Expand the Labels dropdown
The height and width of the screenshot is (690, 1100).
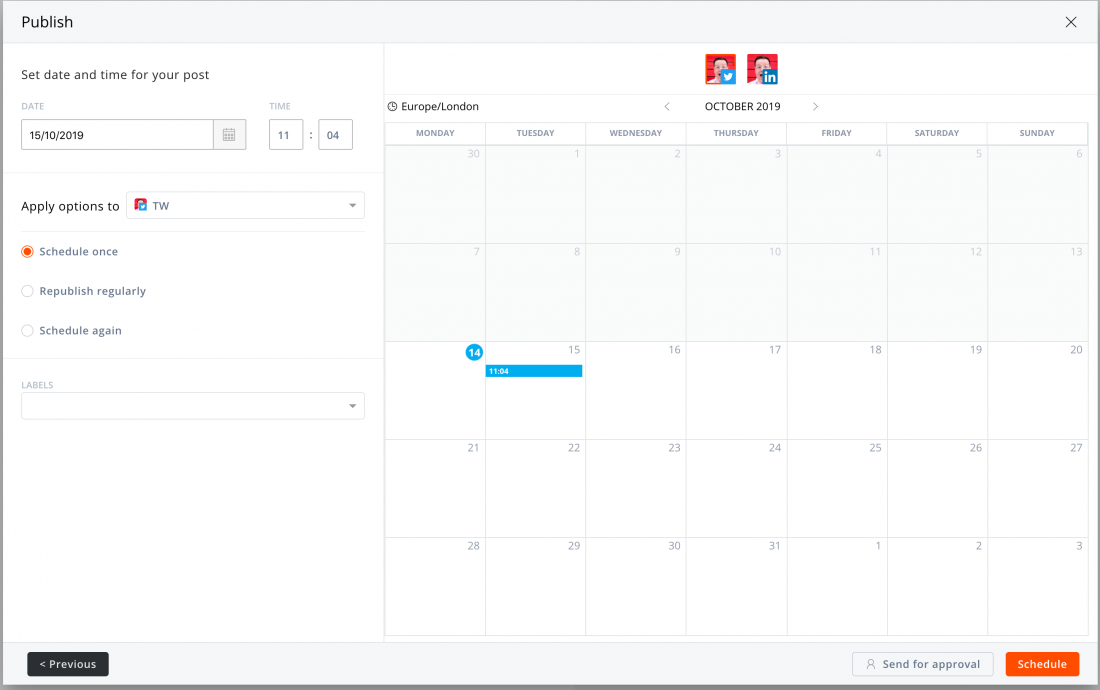192,406
